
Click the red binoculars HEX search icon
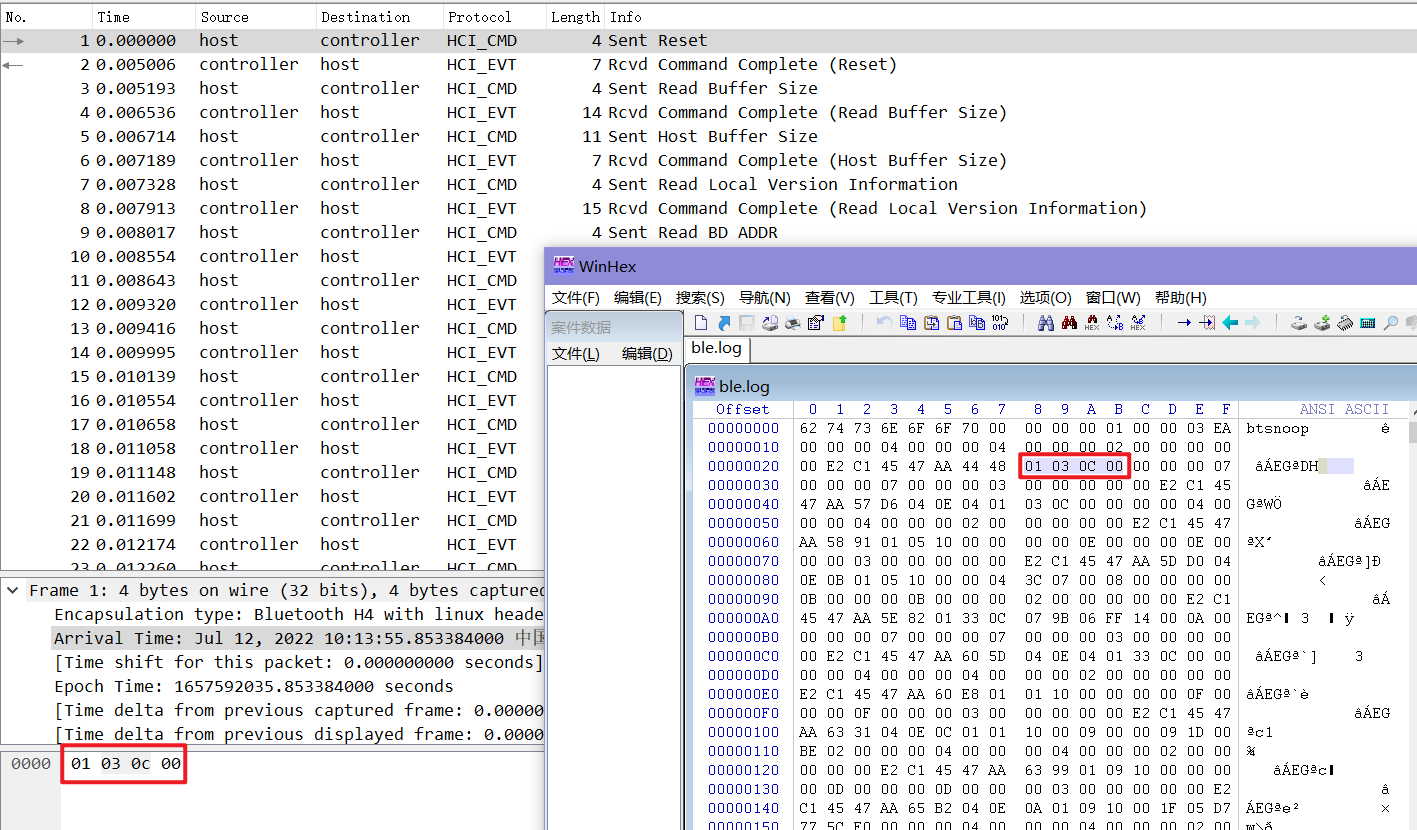coord(1092,323)
